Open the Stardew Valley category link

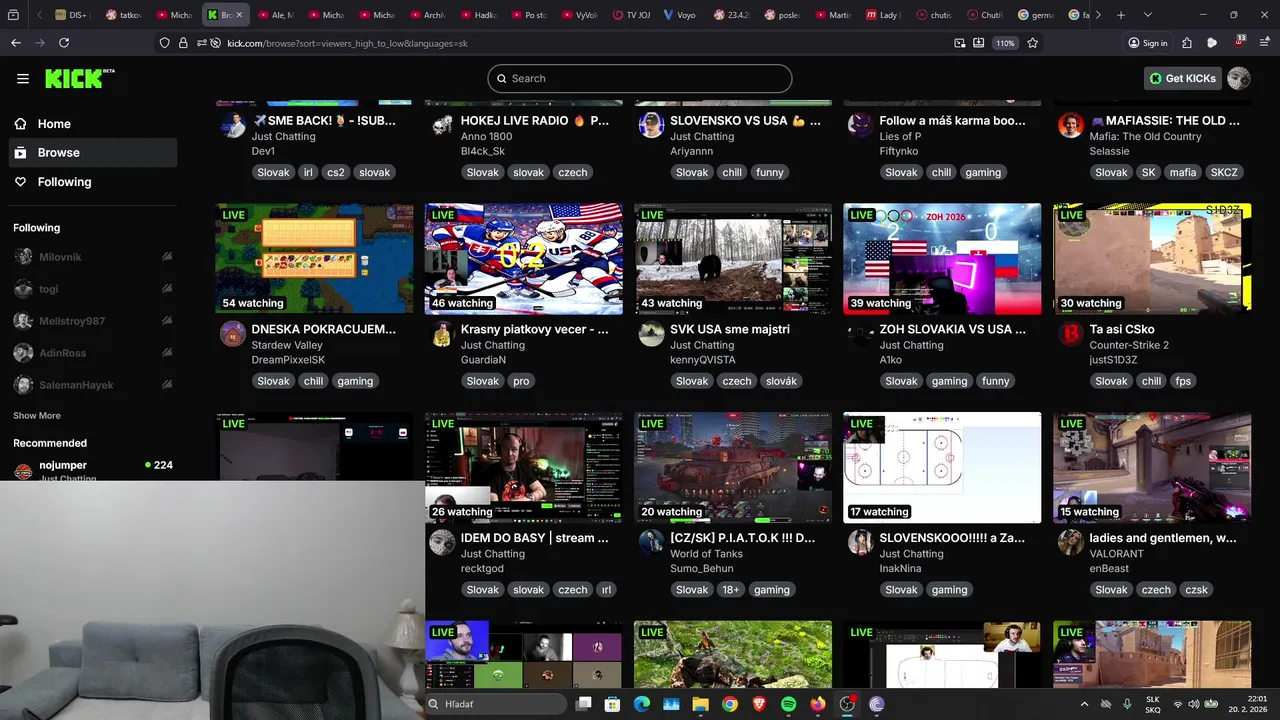click(287, 345)
